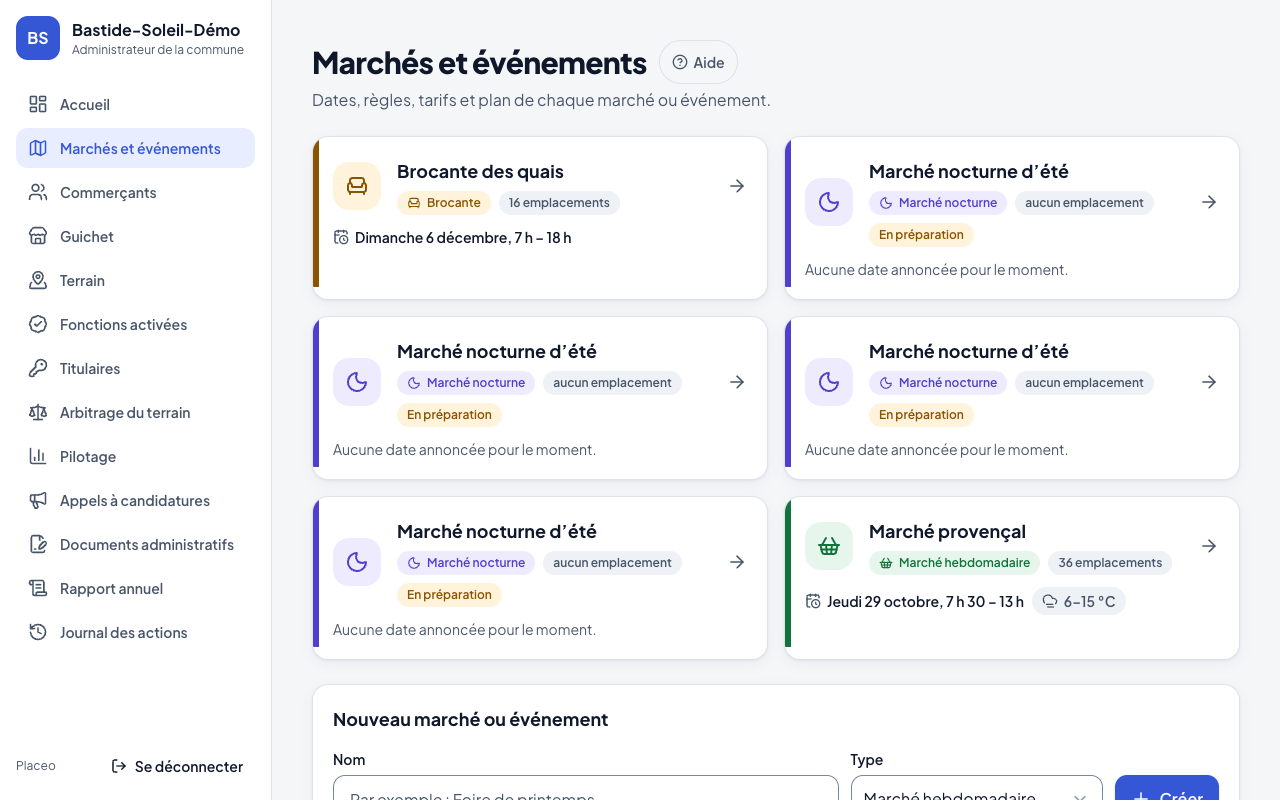Click the Journal des actions history icon
1280x800 pixels.
pos(38,632)
